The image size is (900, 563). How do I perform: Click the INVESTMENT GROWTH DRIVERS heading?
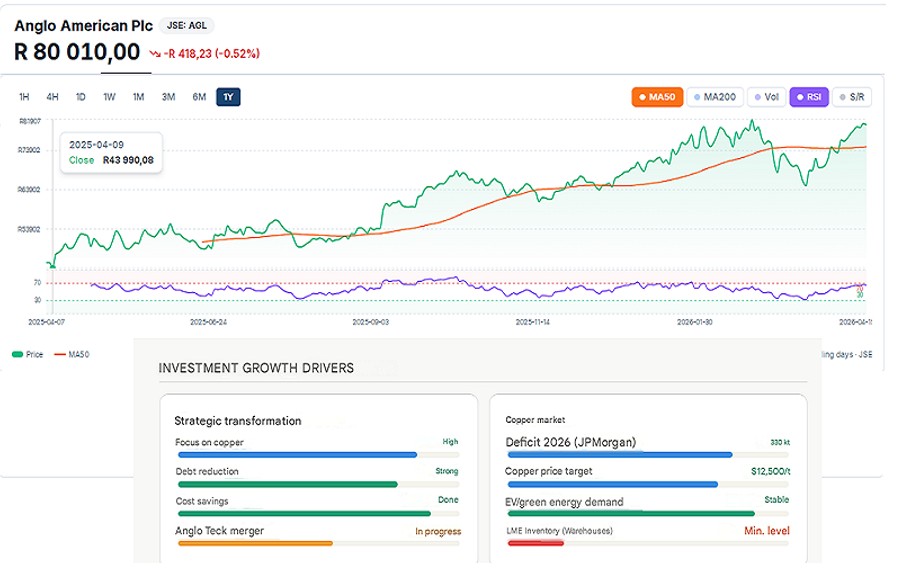(256, 368)
